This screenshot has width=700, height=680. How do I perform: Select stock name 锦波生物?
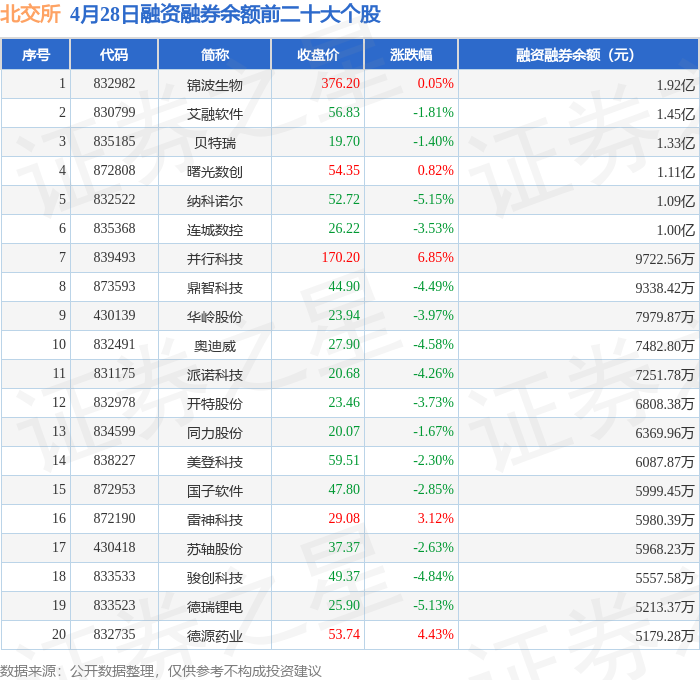click(x=215, y=85)
